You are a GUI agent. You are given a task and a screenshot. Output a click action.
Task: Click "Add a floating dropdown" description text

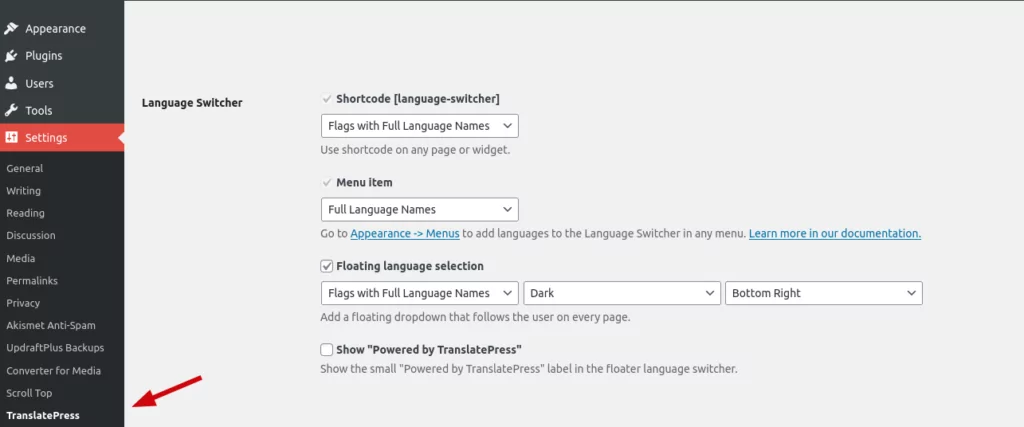(475, 318)
